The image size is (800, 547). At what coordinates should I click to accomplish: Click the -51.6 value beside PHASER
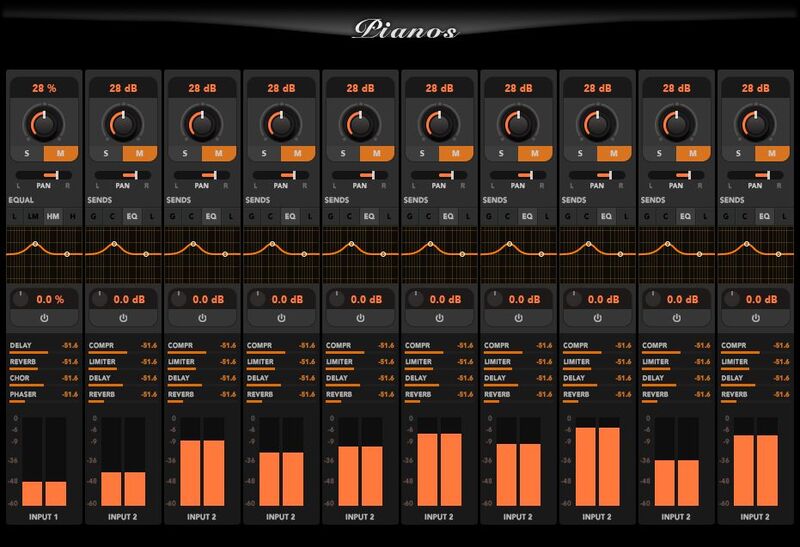click(70, 394)
